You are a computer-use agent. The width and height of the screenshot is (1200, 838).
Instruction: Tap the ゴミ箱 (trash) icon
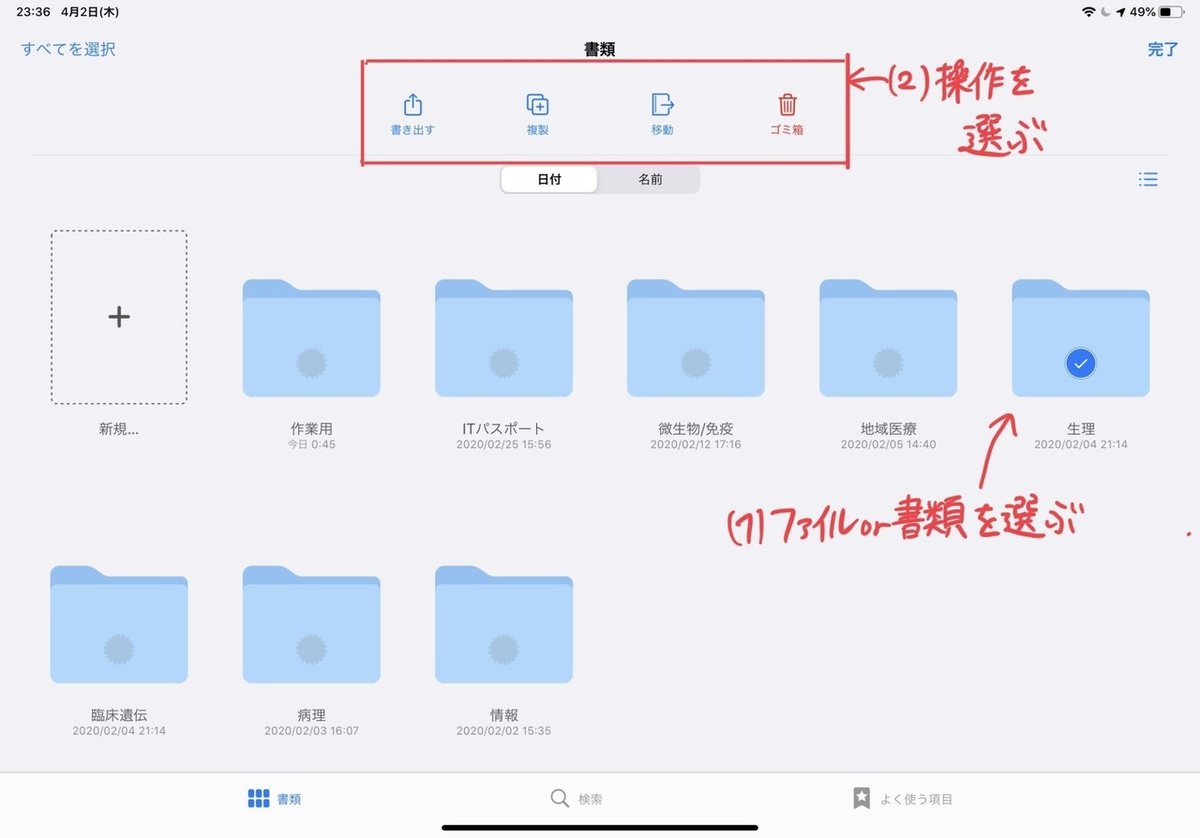(x=789, y=103)
